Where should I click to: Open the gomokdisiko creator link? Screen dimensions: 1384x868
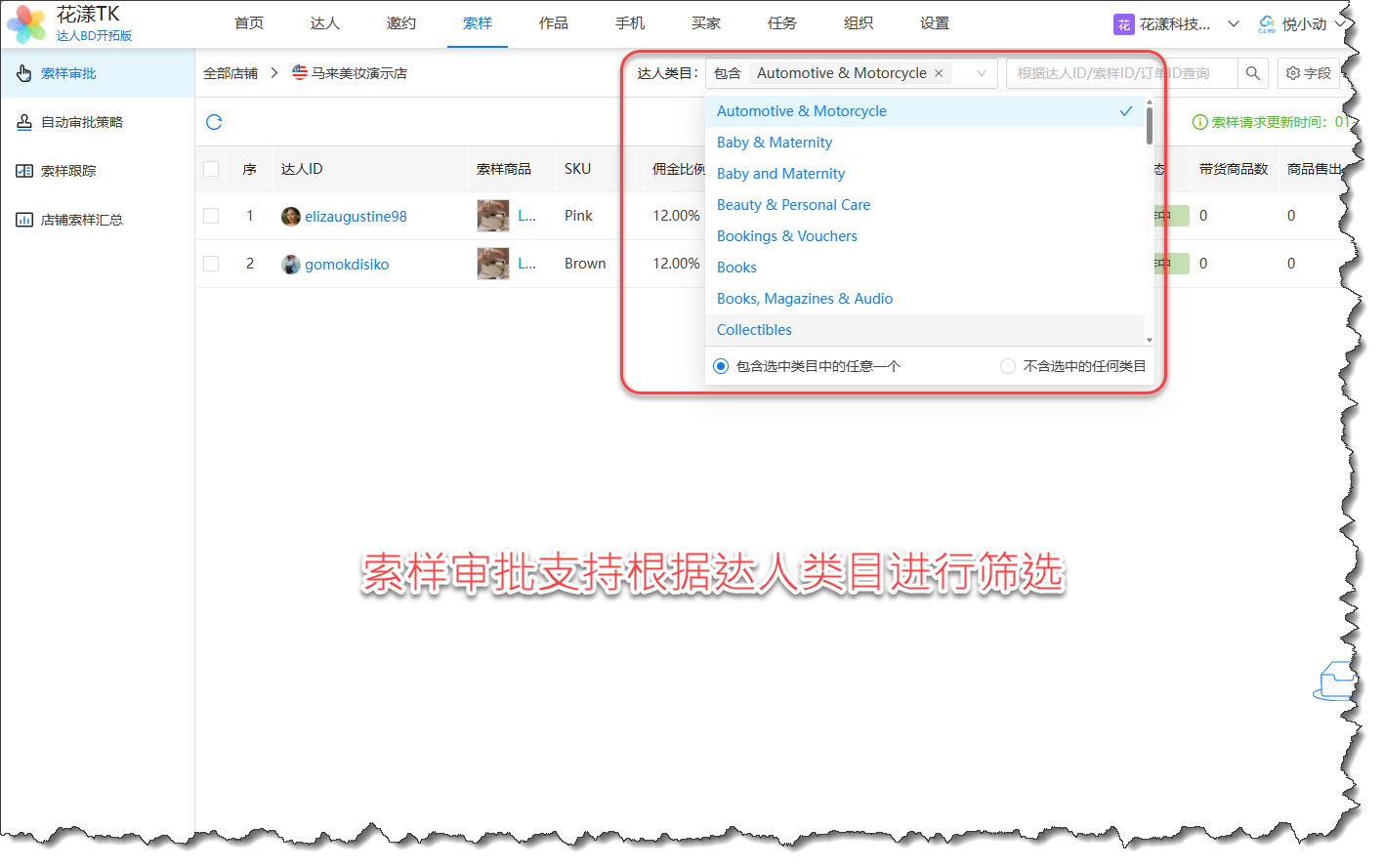347,265
